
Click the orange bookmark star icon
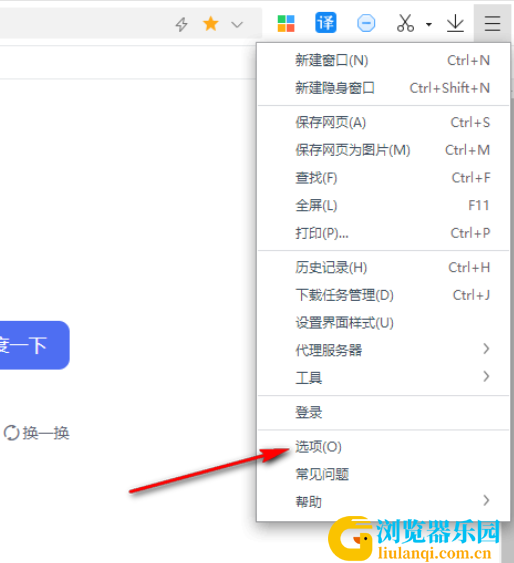[x=210, y=24]
